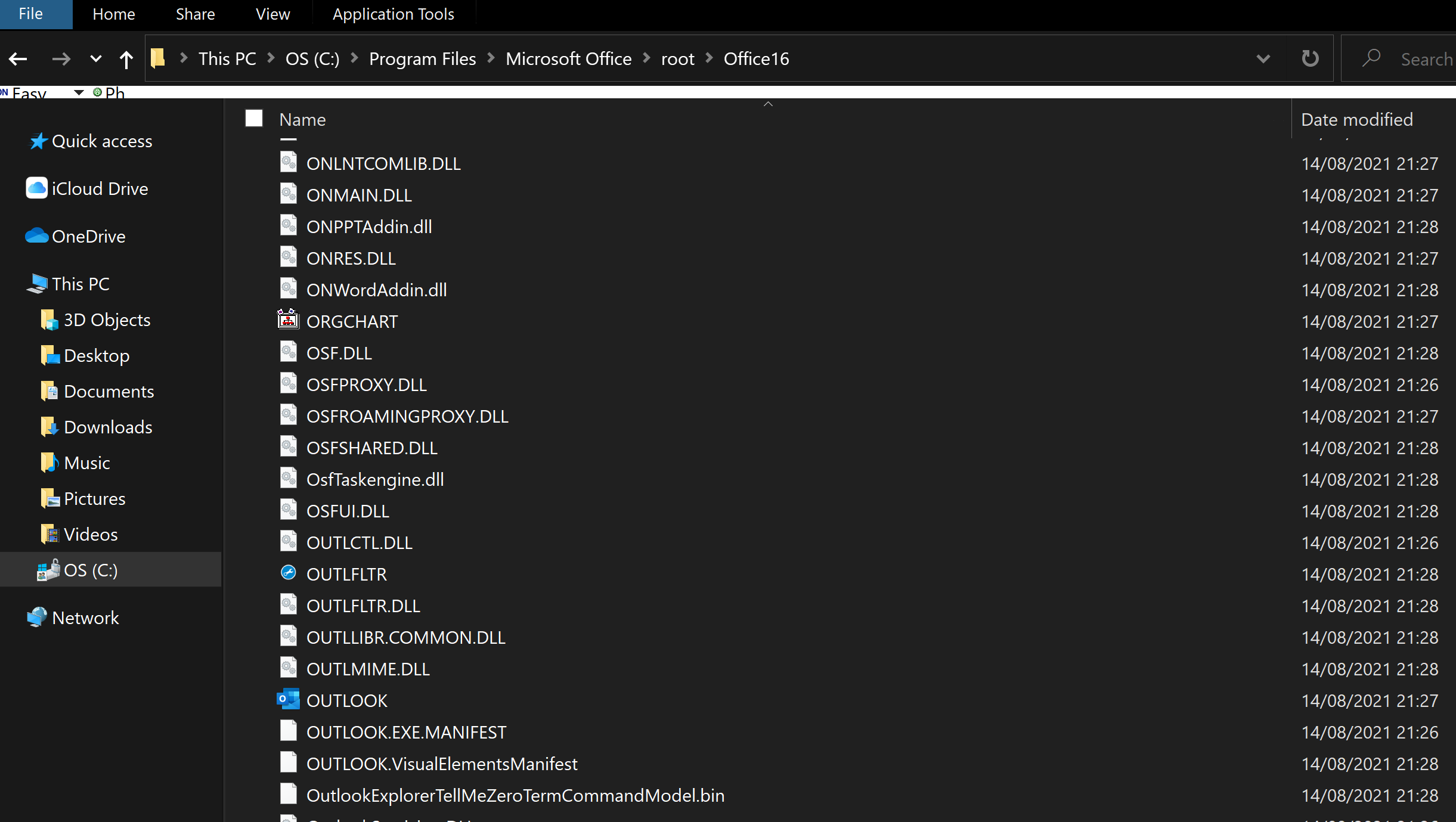Image resolution: width=1456 pixels, height=822 pixels.
Task: Select the OUTLOOK.EXE.MANIFEST file icon
Action: 289,731
